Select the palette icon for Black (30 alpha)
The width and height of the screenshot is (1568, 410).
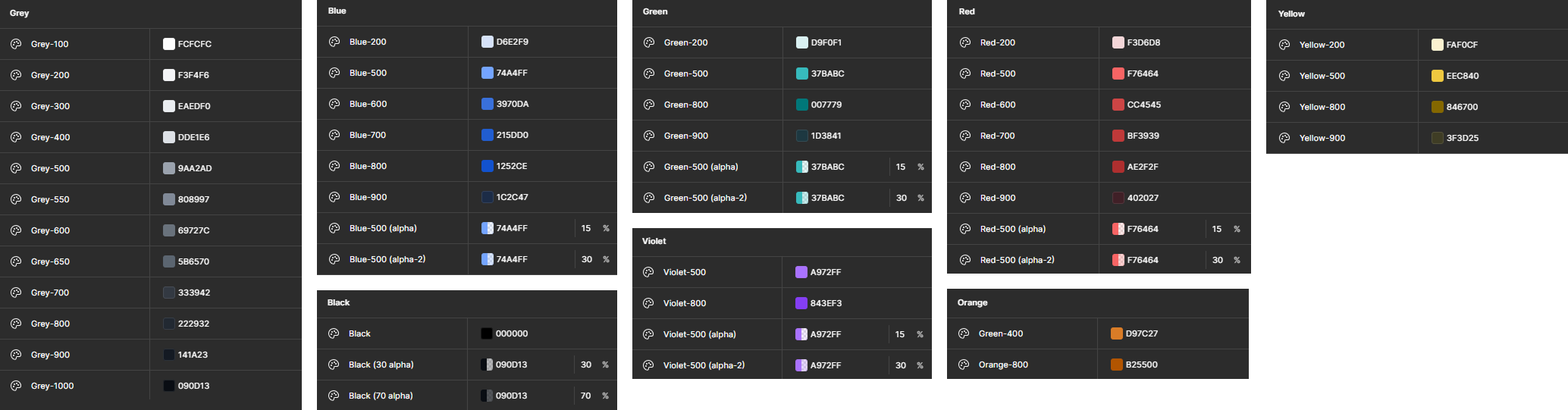pyautogui.click(x=334, y=365)
